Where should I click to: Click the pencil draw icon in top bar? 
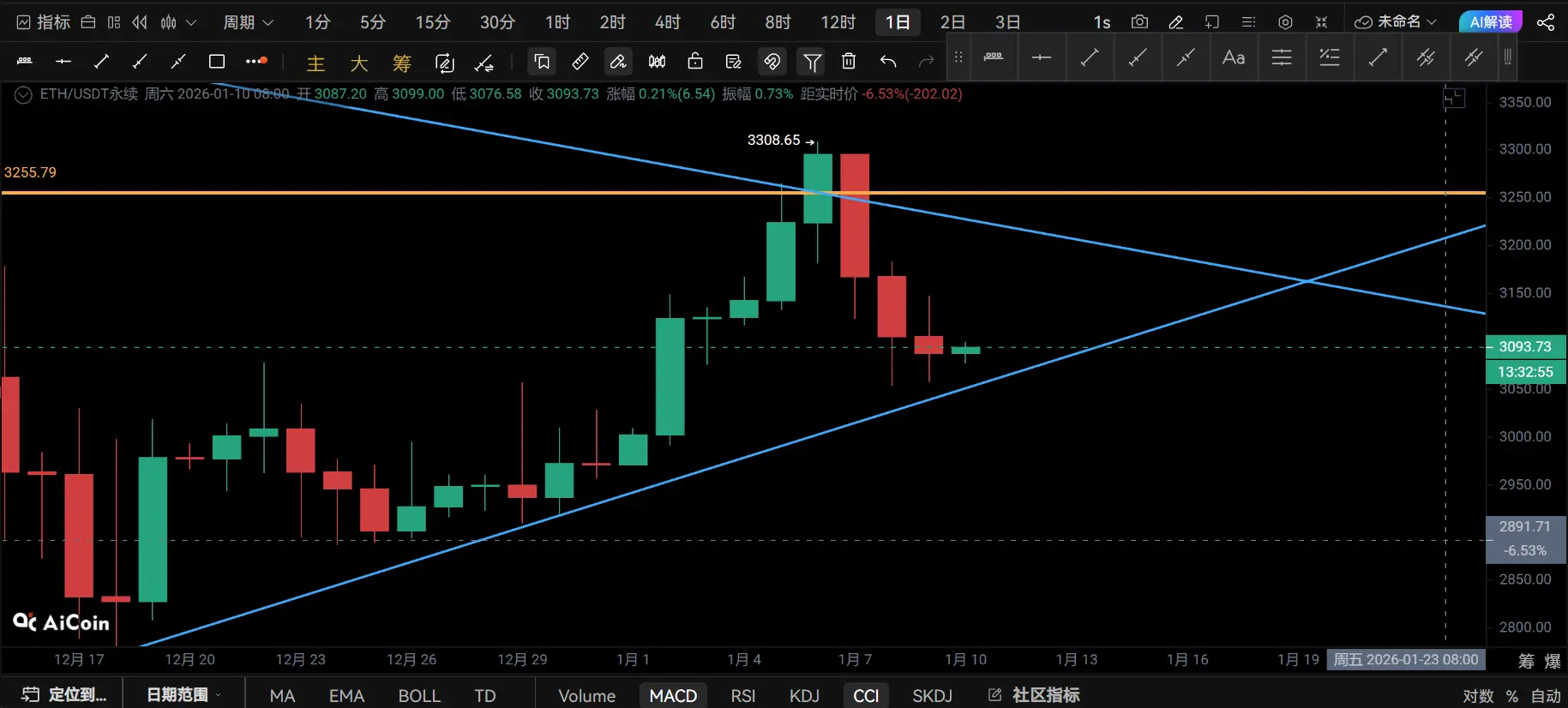1176,22
